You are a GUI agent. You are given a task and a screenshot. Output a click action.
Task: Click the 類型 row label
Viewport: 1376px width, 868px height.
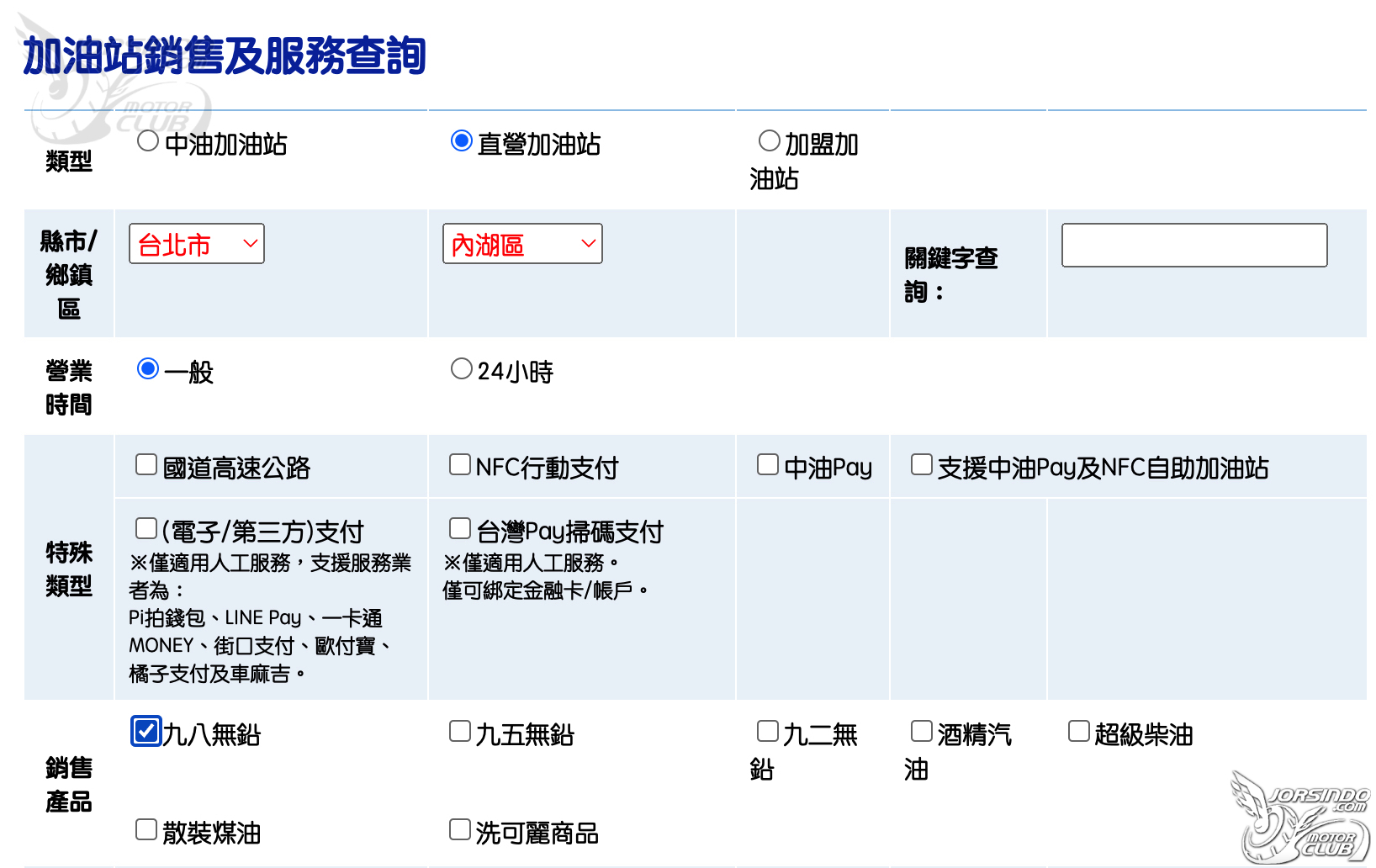click(69, 161)
